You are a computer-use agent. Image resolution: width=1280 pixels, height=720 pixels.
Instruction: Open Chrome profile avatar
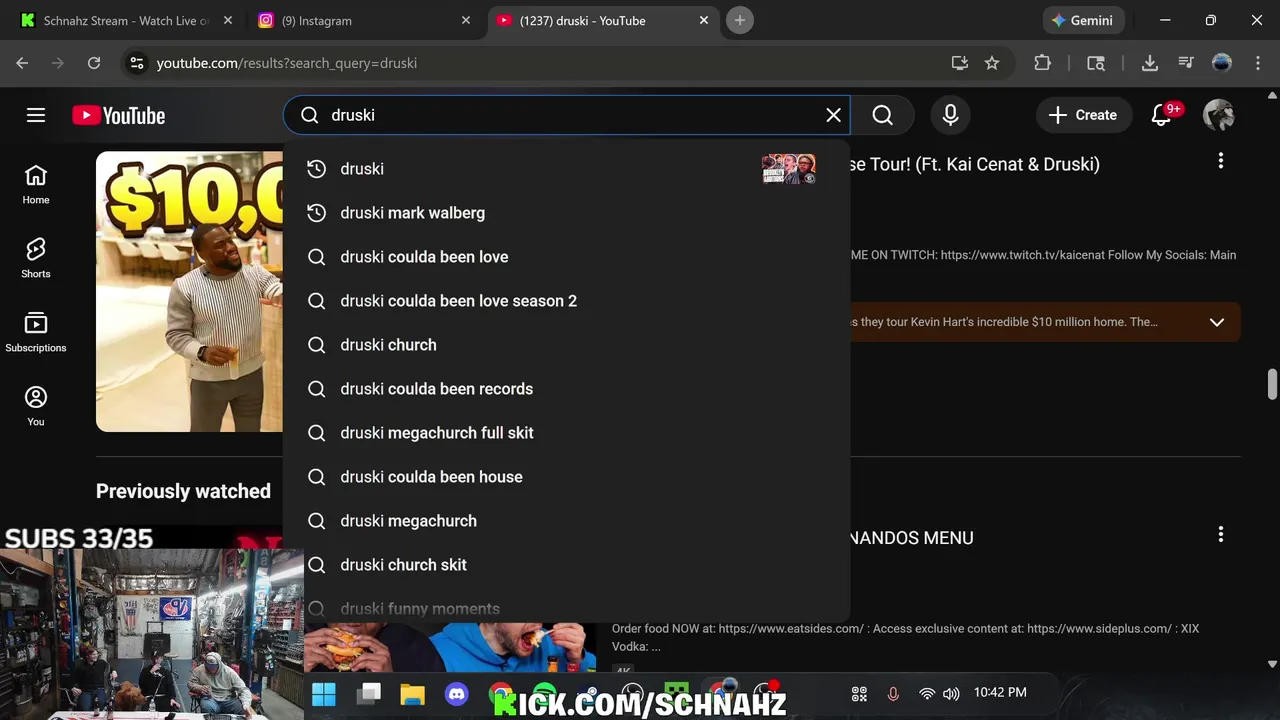(x=1221, y=63)
